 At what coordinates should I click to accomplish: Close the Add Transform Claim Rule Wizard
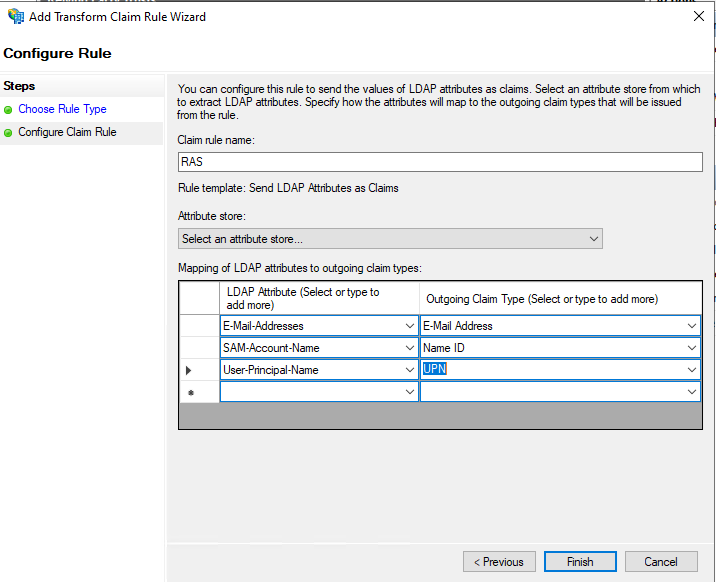pos(698,16)
